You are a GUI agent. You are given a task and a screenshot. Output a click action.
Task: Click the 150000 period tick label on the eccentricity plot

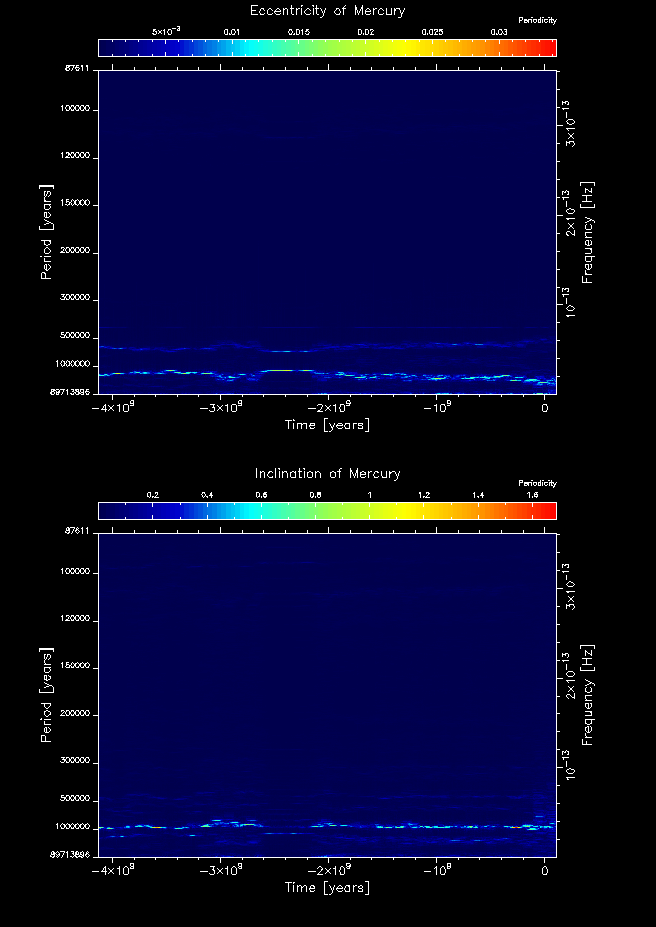[x=77, y=204]
